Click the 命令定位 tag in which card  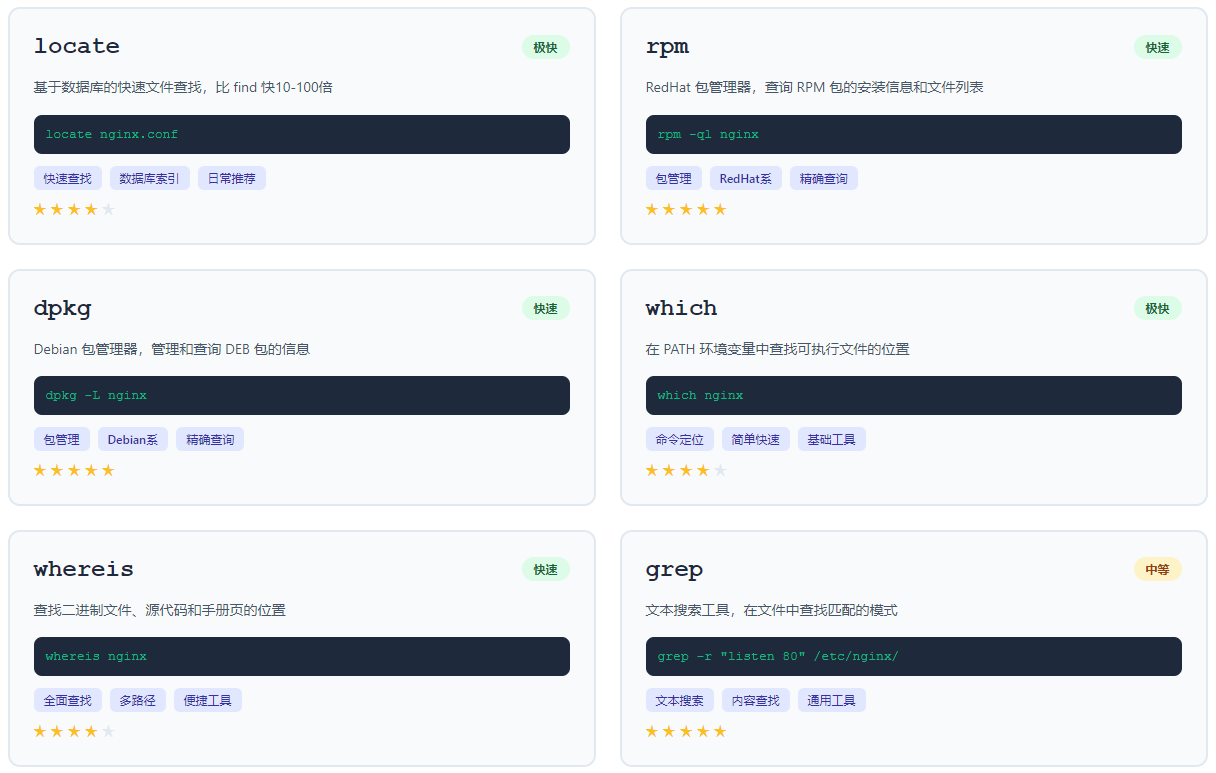point(680,439)
